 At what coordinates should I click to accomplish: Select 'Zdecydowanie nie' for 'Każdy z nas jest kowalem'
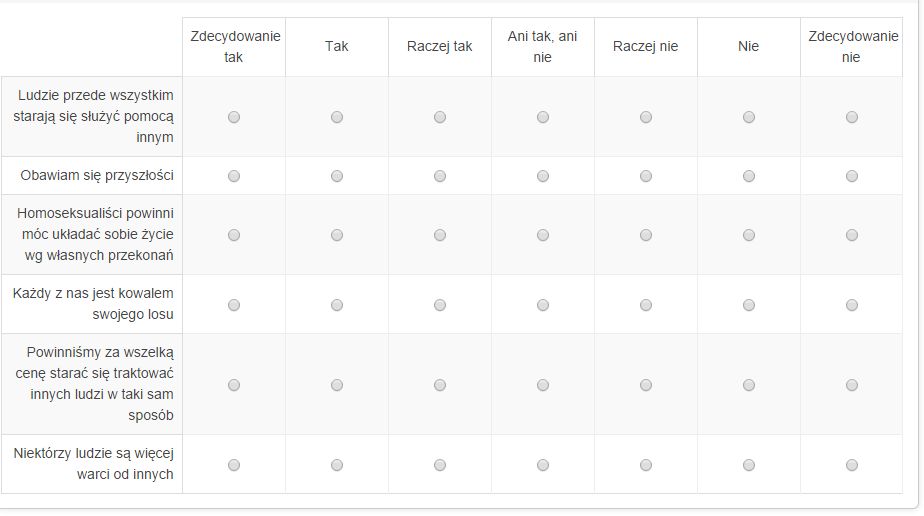852,305
